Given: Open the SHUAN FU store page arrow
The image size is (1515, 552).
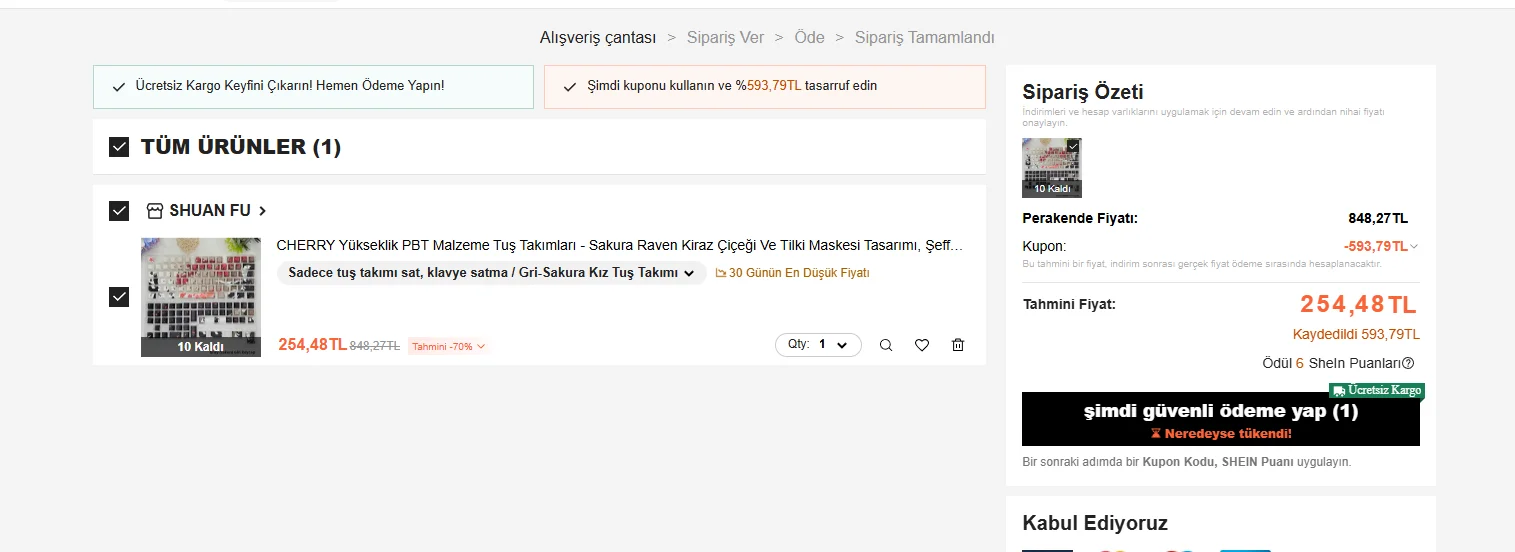Looking at the screenshot, I should 263,211.
